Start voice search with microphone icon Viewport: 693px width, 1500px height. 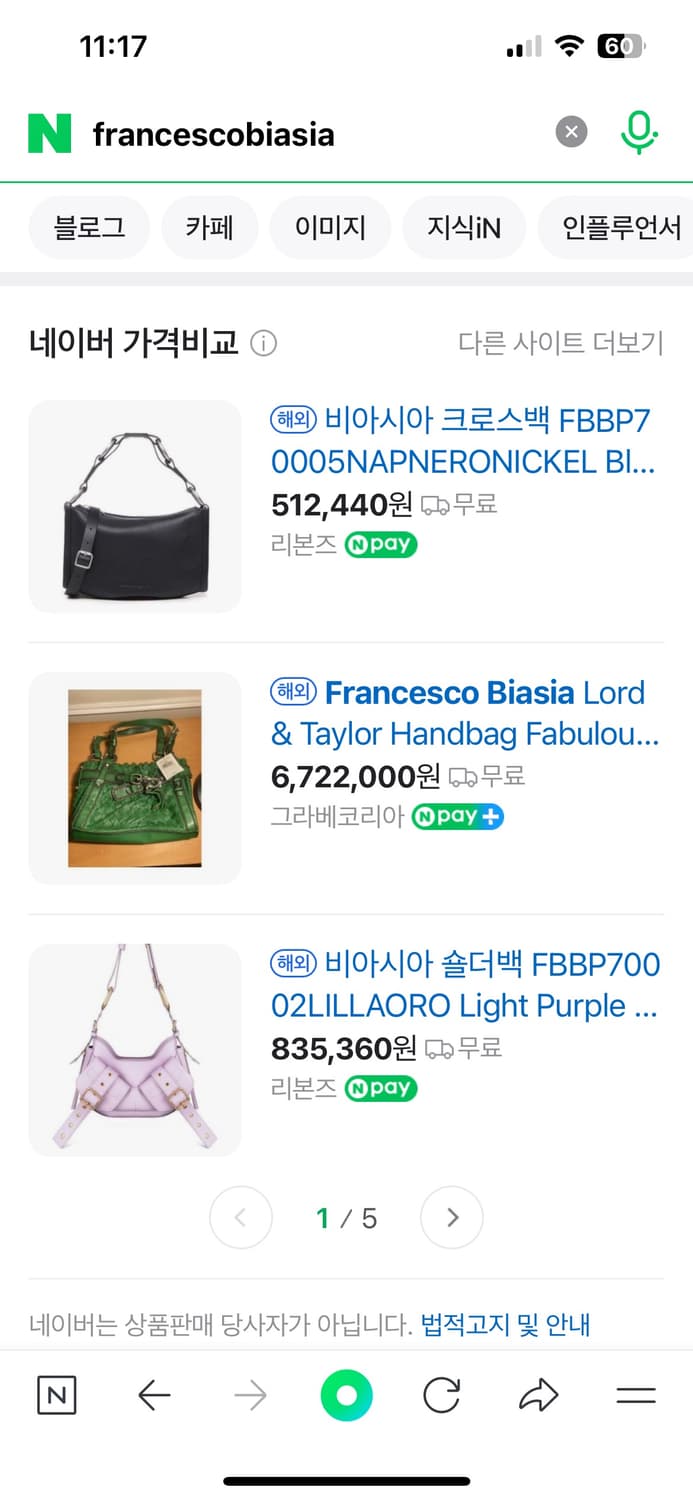pos(638,132)
